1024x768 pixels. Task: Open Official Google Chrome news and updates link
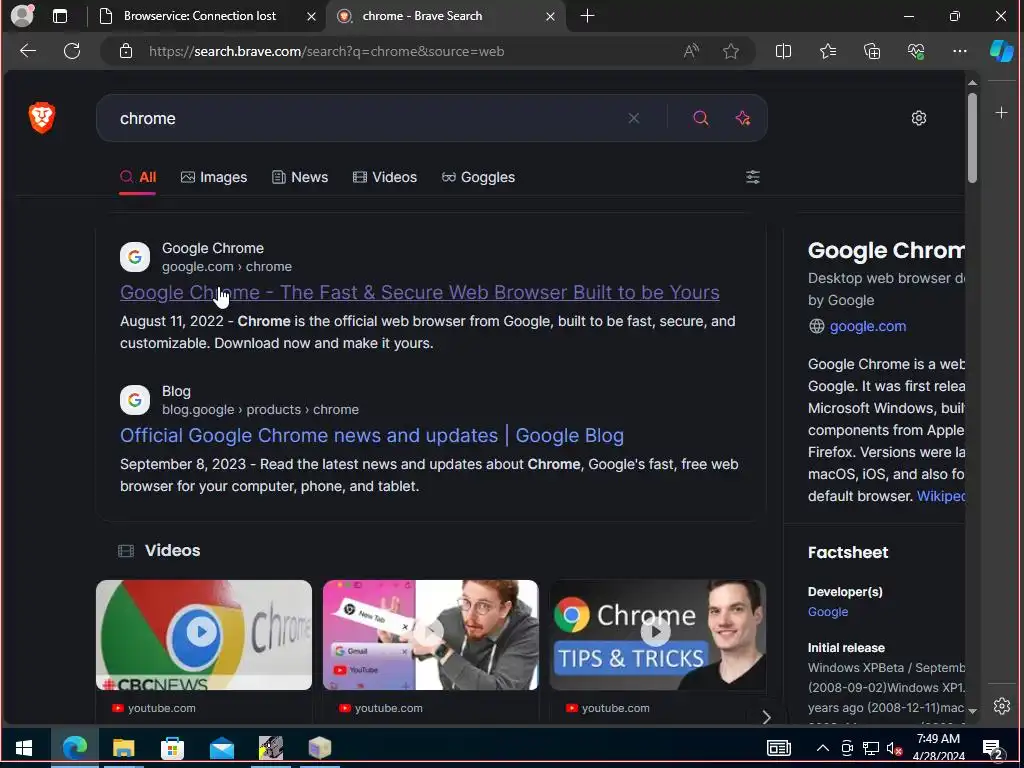(372, 436)
